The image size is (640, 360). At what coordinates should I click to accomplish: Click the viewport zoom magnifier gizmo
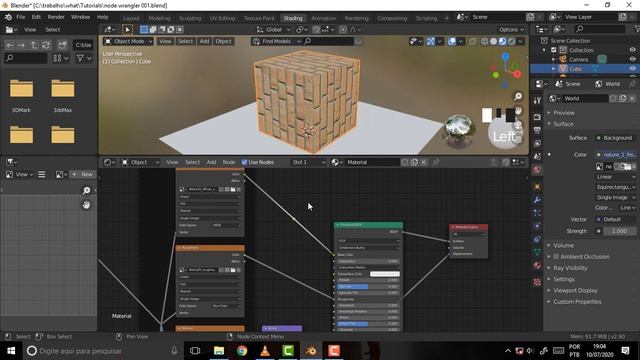[x=518, y=96]
